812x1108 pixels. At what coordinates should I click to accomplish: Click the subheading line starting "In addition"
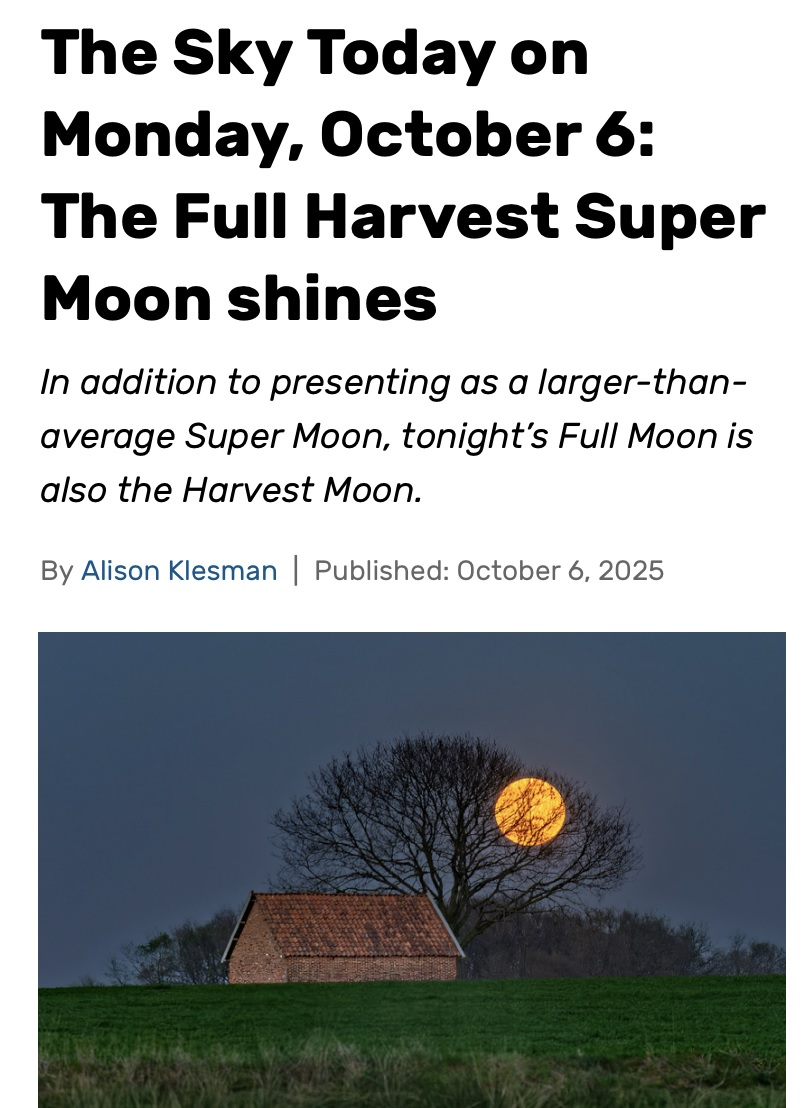tap(393, 382)
